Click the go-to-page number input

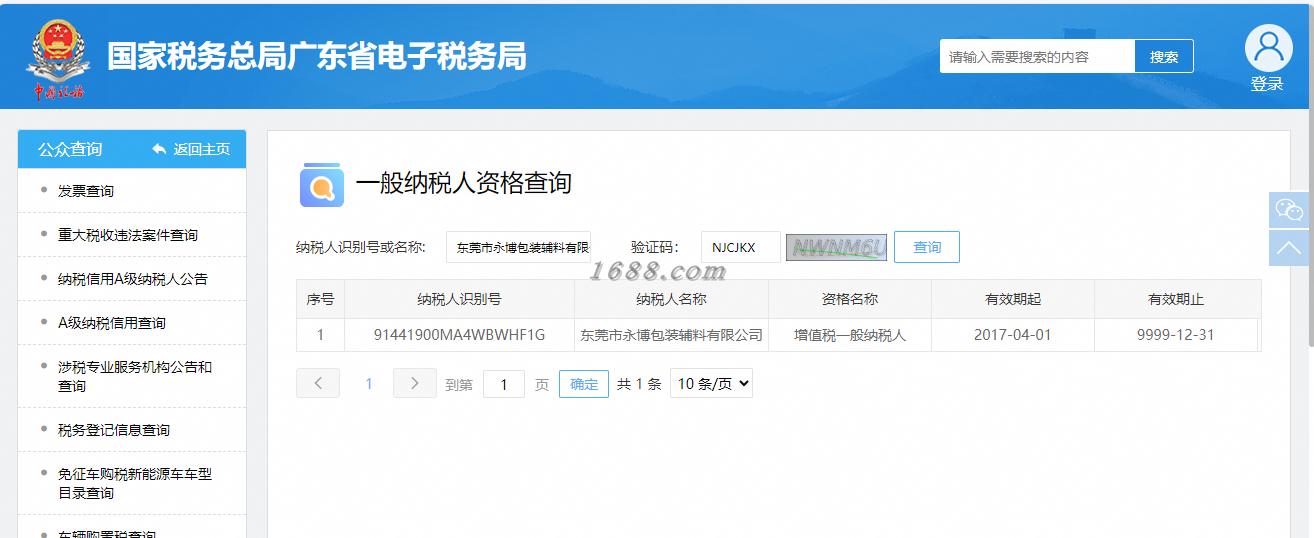click(504, 384)
